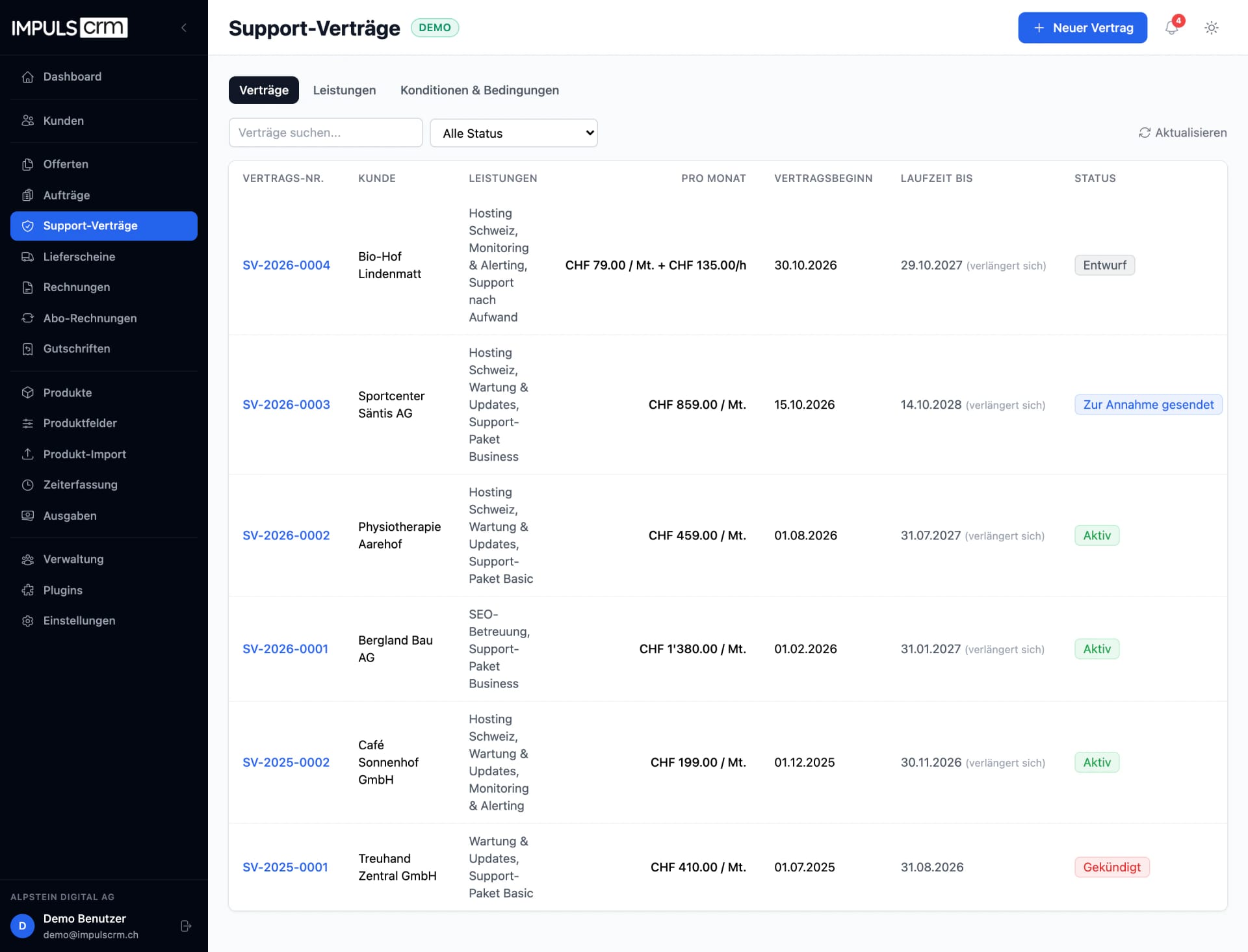Click Aktualisieren to refresh the list
The width and height of the screenshot is (1248, 952).
1183,133
